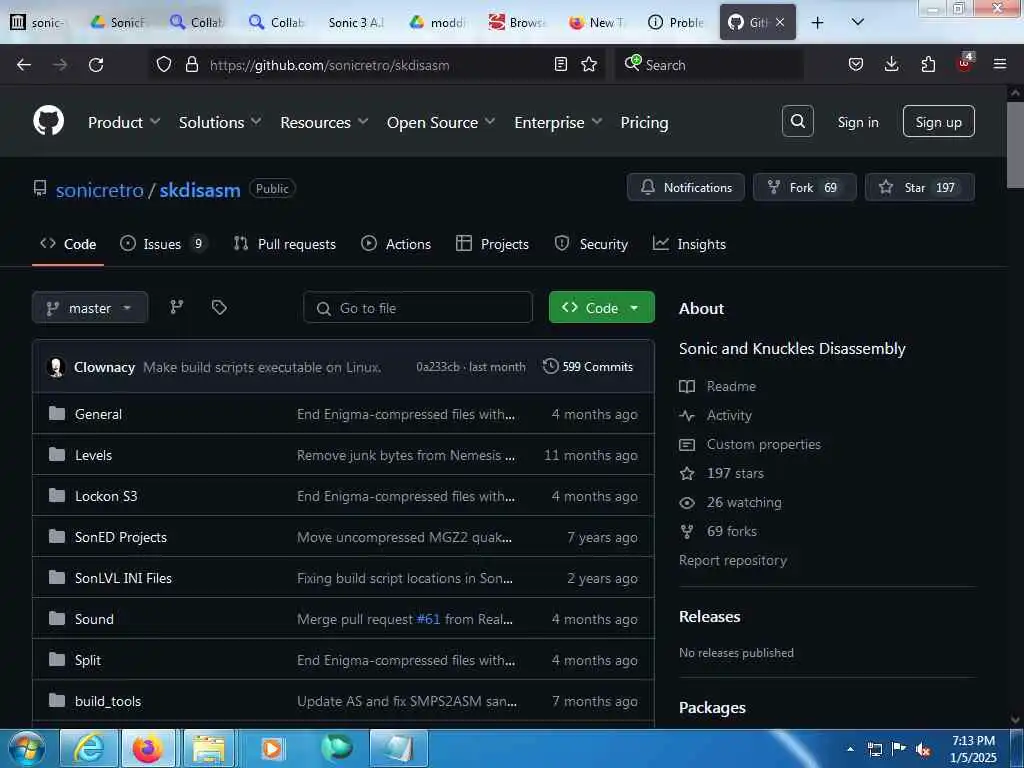Open Firefox downloads arrow icon
1024x768 pixels.
[x=891, y=64]
